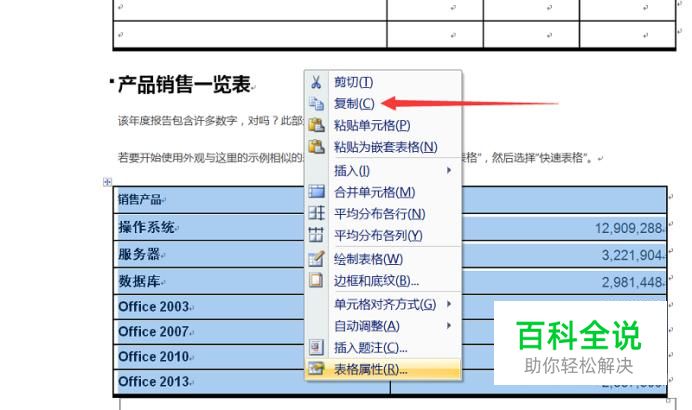692x410 pixels.
Task: Click the heading 产品销售一览表
Action: click(x=184, y=84)
